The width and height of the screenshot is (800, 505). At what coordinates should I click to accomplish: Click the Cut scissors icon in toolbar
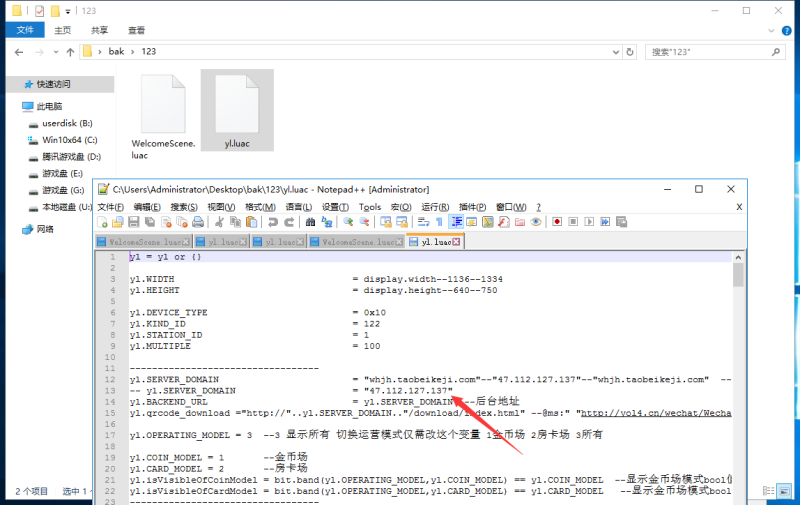pyautogui.click(x=220, y=222)
